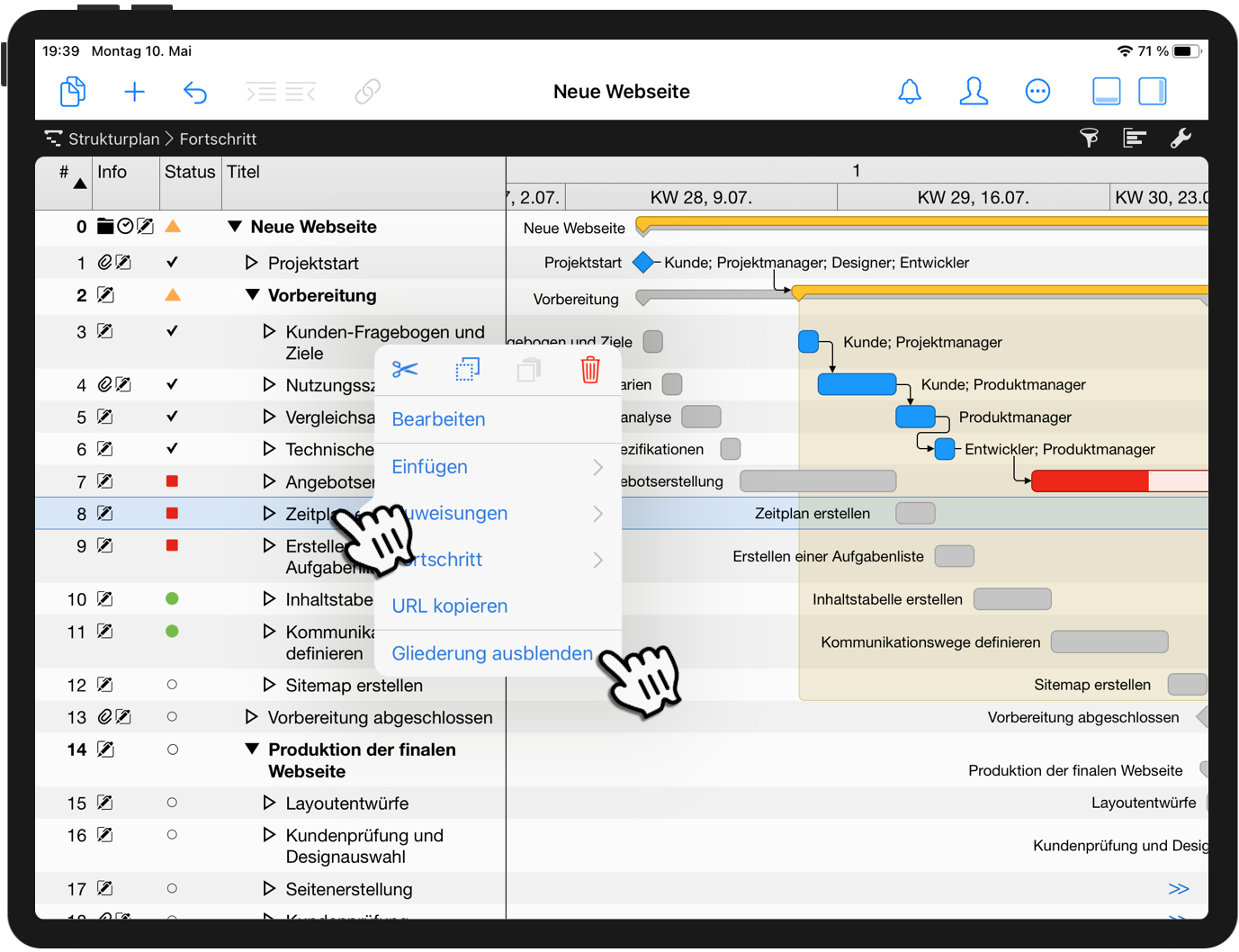1239x952 pixels.
Task: Open the filter options with the funnel icon
Action: (1090, 138)
